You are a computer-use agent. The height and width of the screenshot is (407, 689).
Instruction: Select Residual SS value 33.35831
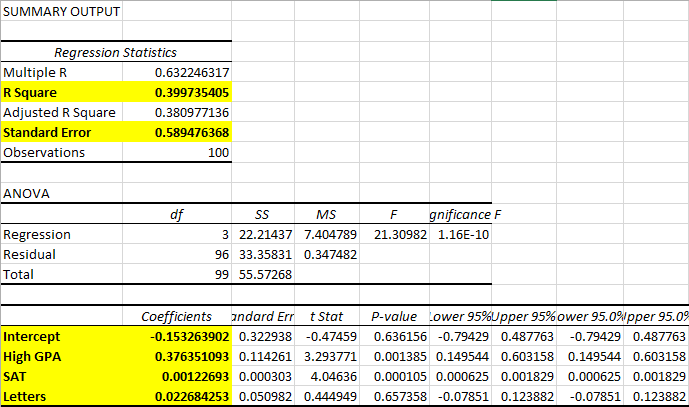(x=263, y=254)
